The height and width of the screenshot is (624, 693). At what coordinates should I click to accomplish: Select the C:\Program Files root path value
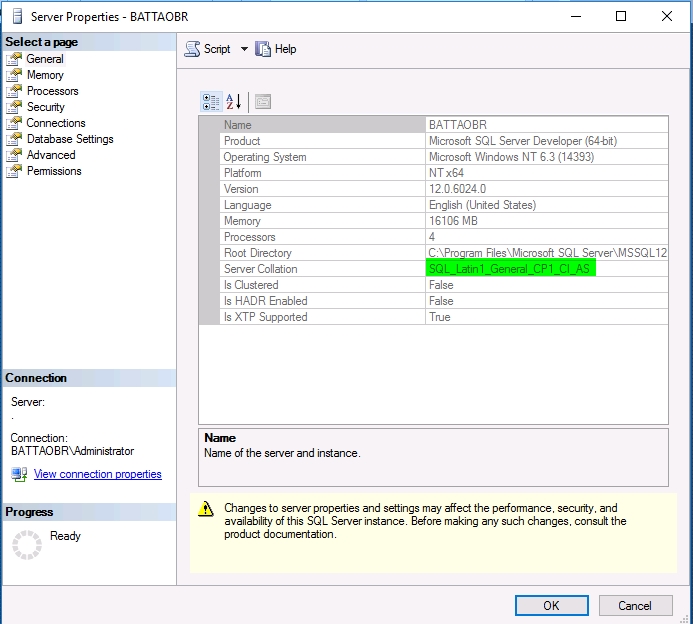tap(547, 253)
